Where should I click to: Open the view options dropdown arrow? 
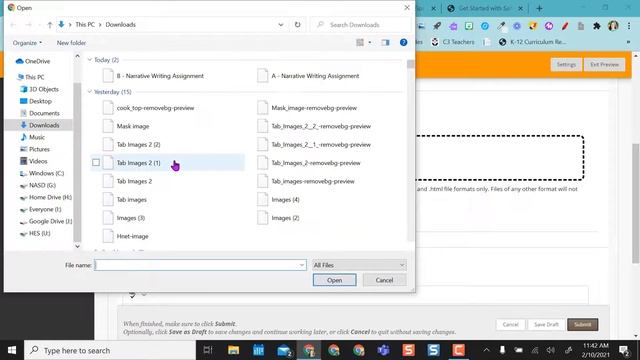(x=370, y=42)
